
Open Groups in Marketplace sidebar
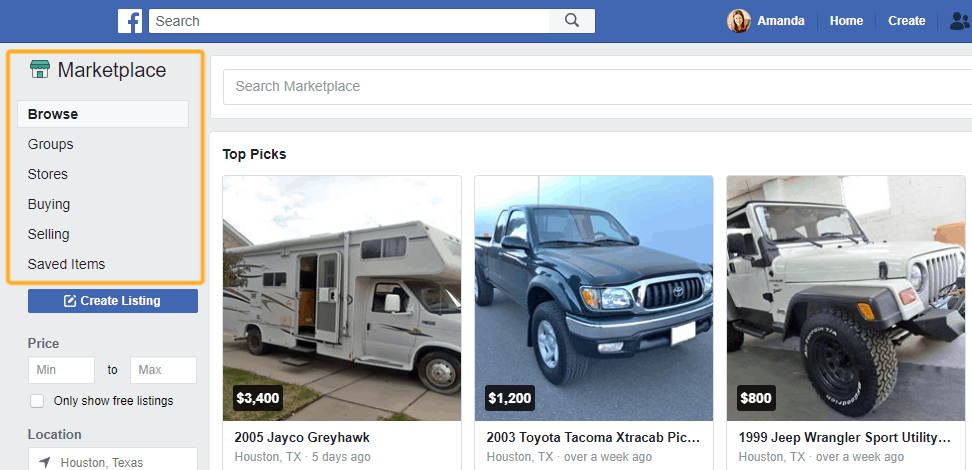[x=50, y=144]
